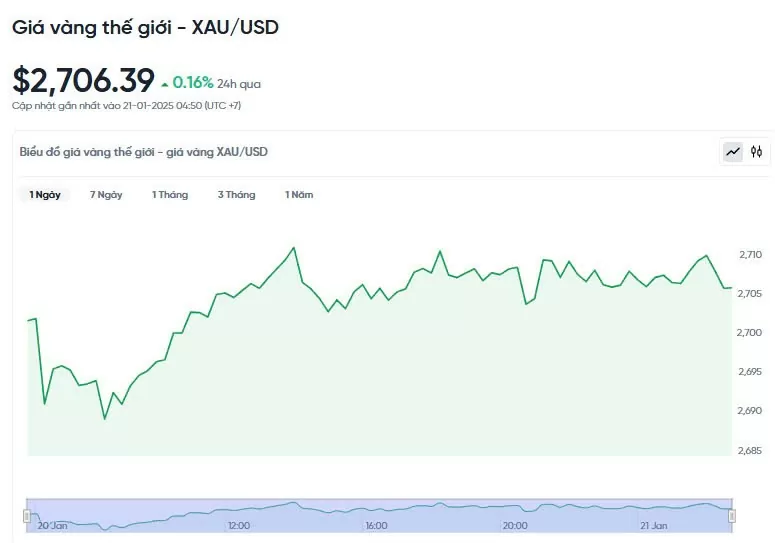Viewport: 775px width, 543px height.
Task: Grab the right handle of range navigator
Action: [732, 516]
